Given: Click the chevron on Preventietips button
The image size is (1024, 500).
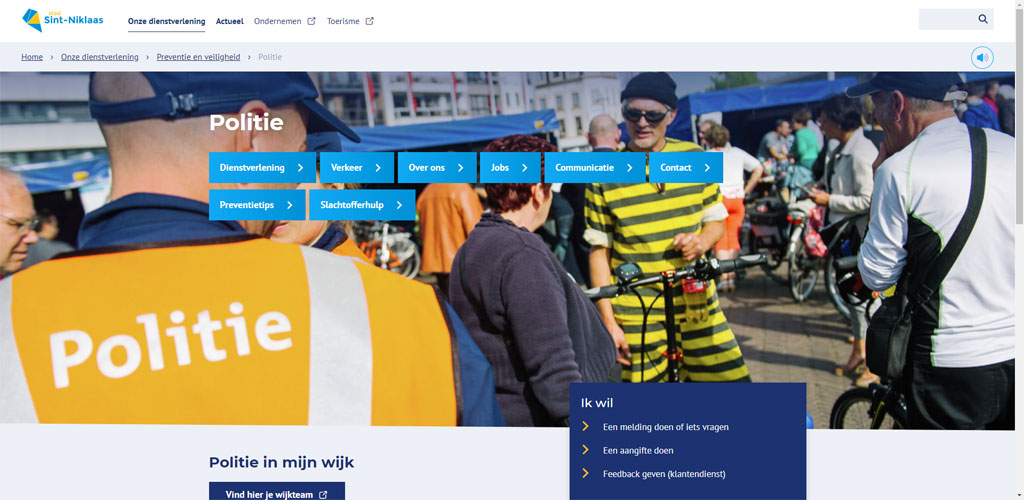Looking at the screenshot, I should (289, 205).
